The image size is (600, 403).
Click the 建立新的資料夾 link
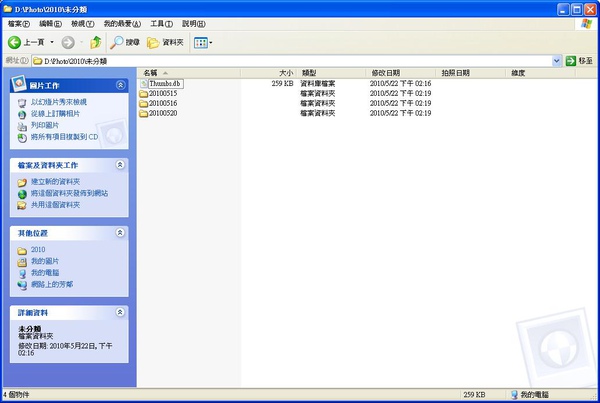[55, 182]
